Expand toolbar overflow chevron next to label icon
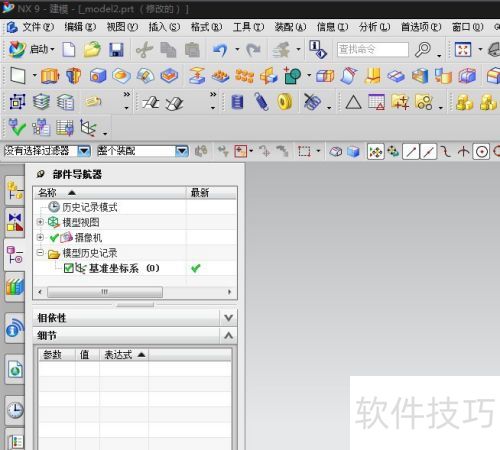The image size is (500, 450). click(127, 95)
